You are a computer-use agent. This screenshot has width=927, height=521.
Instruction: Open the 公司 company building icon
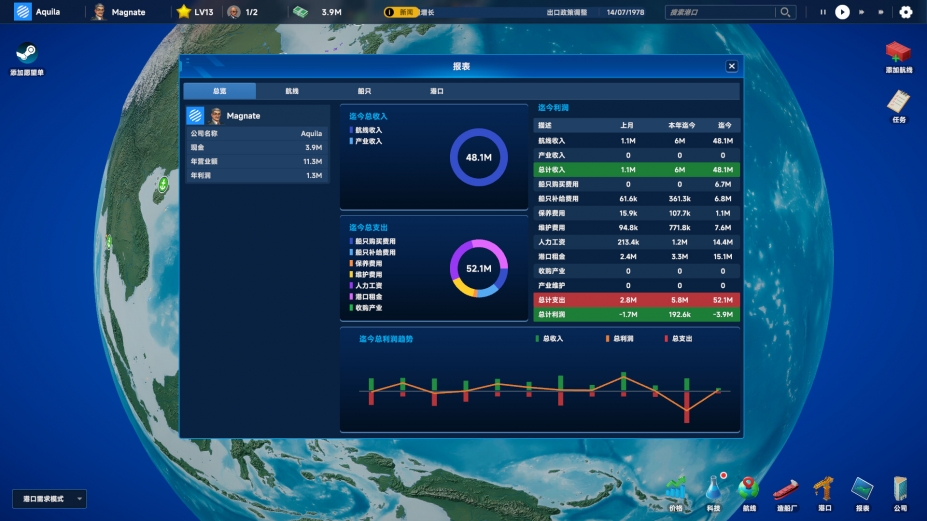[x=900, y=490]
